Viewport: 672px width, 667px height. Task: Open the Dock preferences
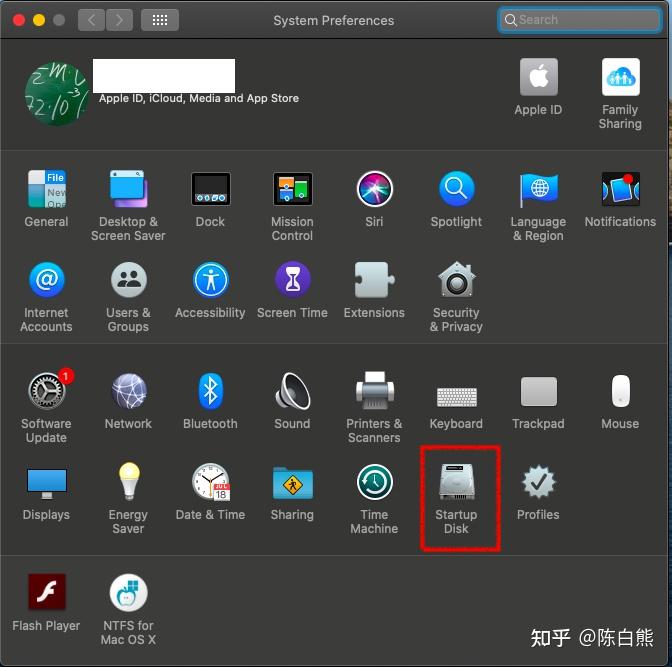coord(210,189)
